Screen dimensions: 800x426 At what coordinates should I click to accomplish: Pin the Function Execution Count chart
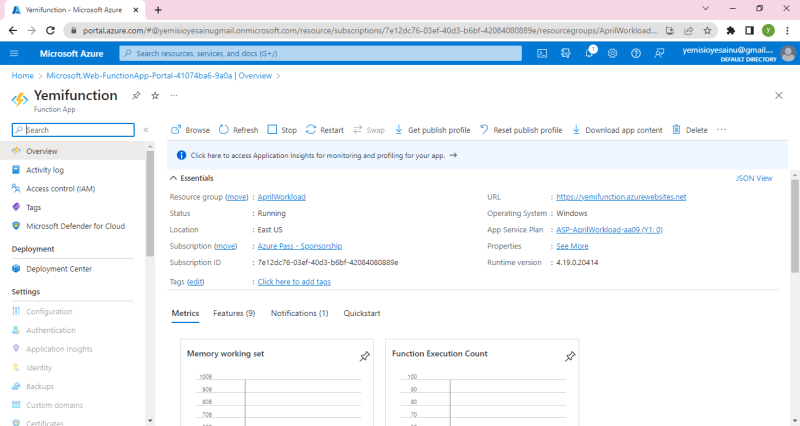570,357
